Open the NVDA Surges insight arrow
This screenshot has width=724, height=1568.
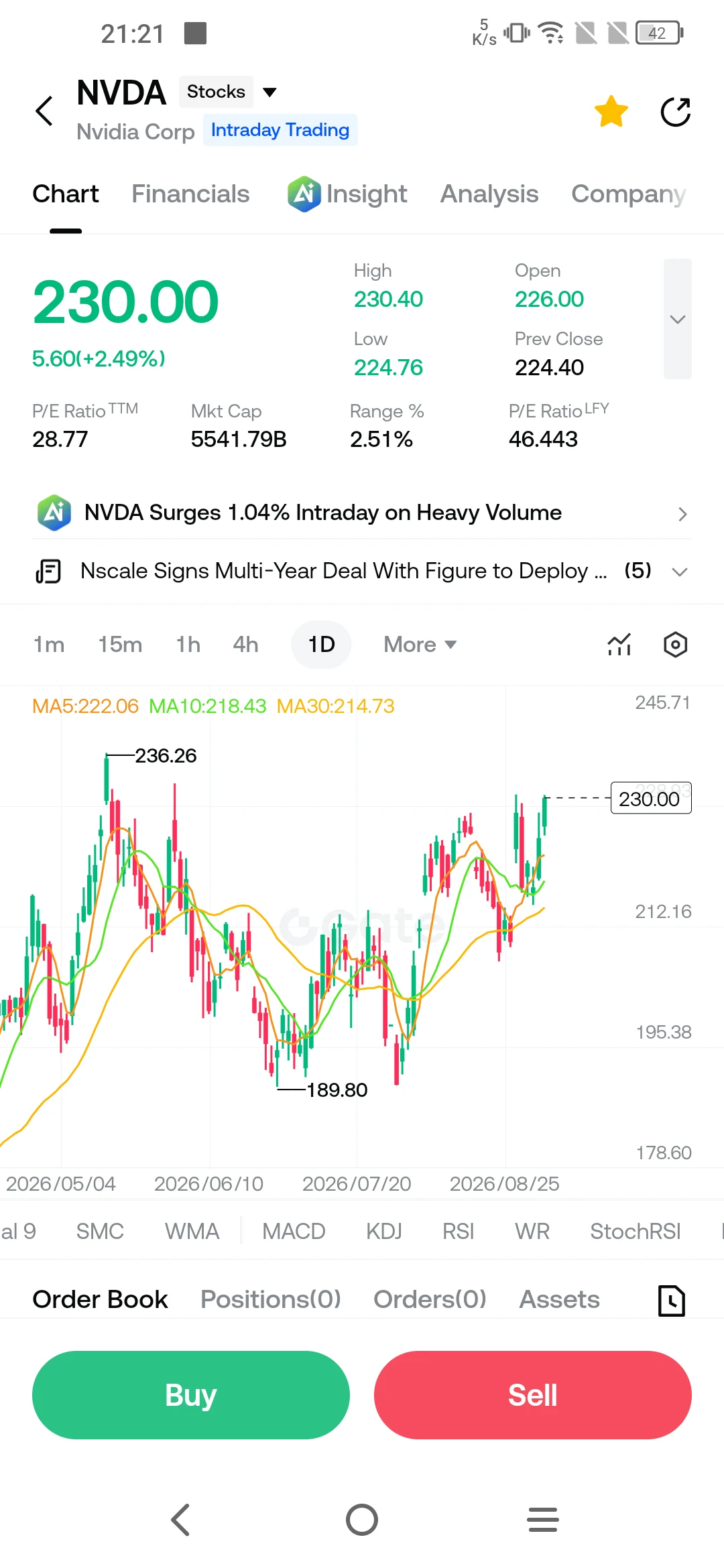click(682, 514)
